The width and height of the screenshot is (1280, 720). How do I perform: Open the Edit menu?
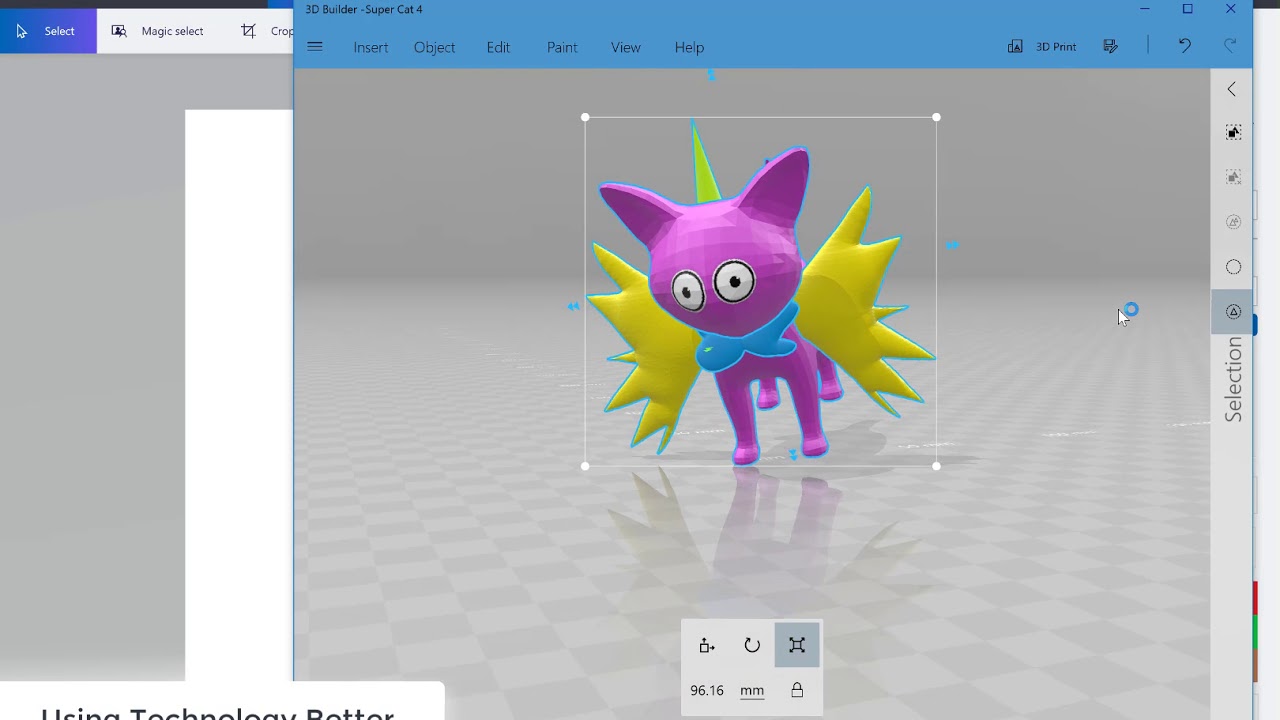point(498,47)
